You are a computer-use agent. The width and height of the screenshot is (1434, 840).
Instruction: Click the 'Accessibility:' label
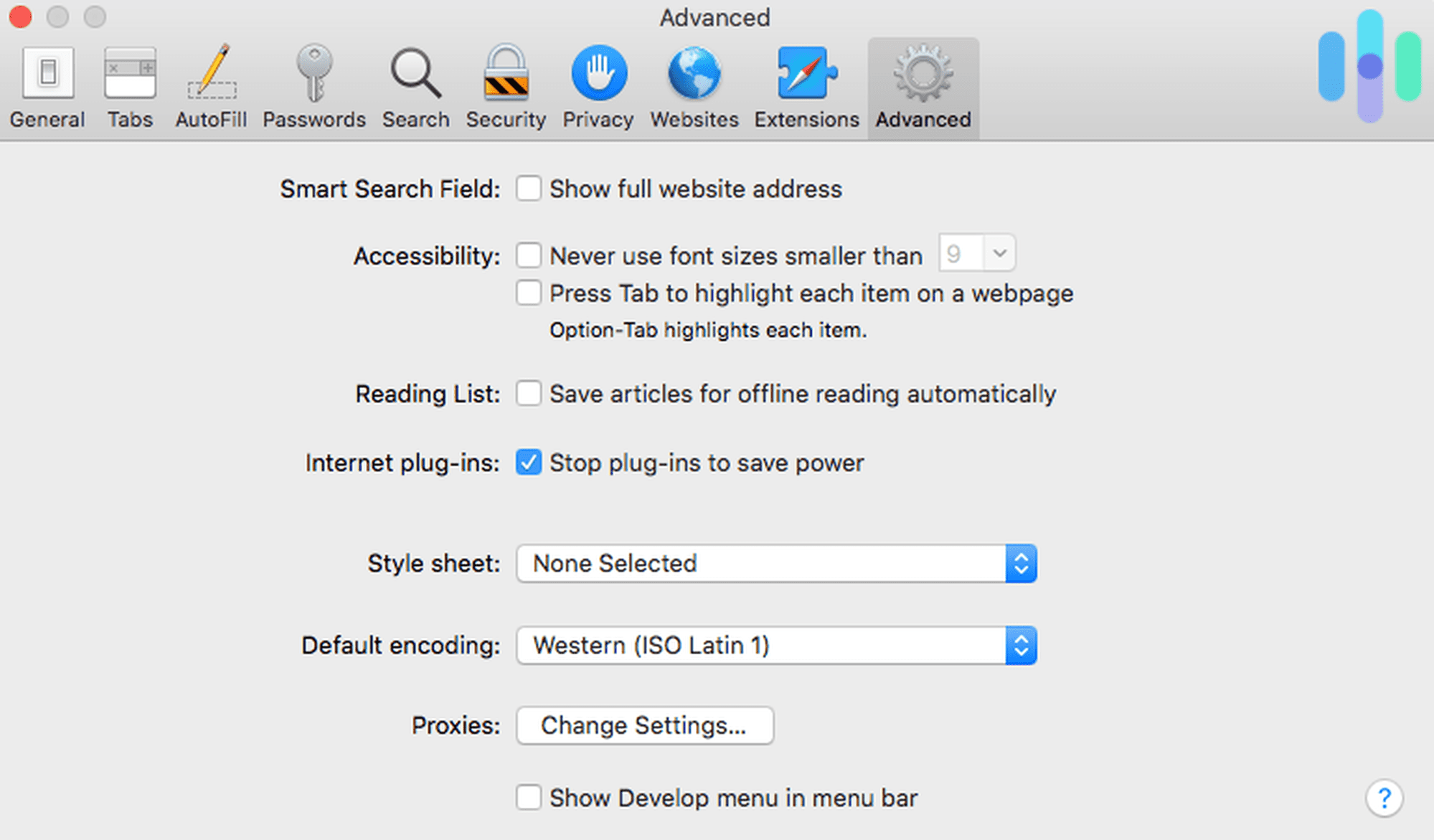(x=427, y=255)
